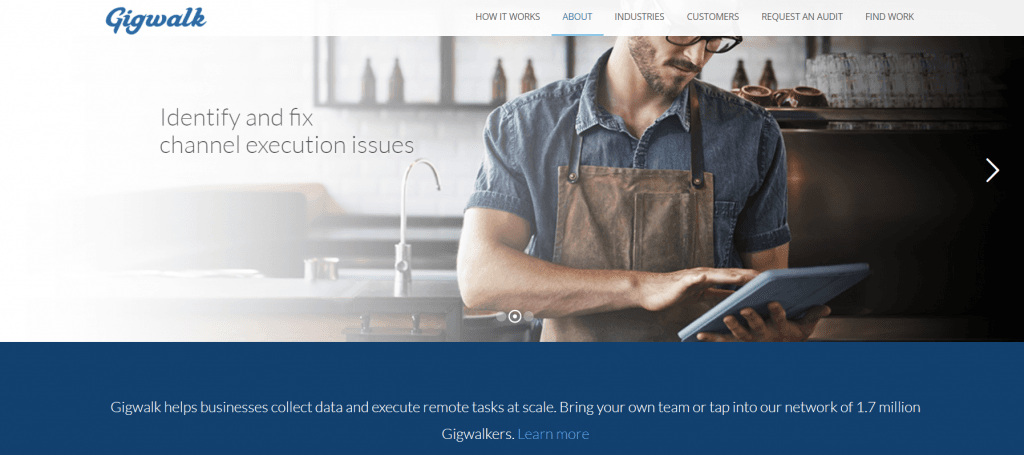This screenshot has height=455, width=1024.
Task: Select the third carousel dot
Action: click(528, 317)
